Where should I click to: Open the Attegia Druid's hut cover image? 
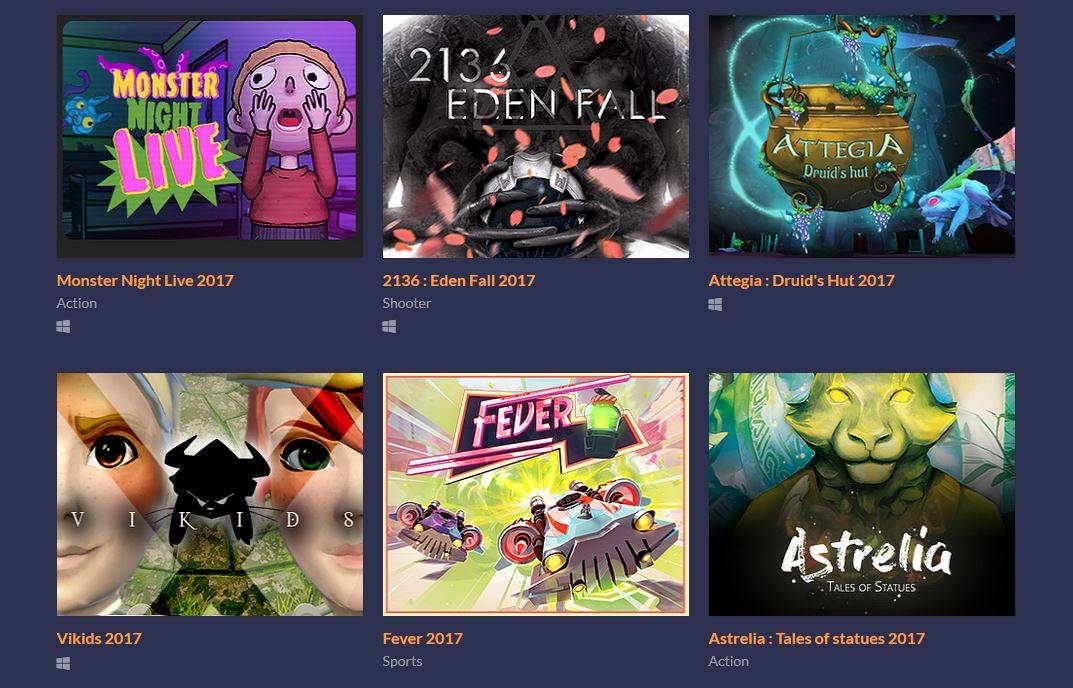862,136
